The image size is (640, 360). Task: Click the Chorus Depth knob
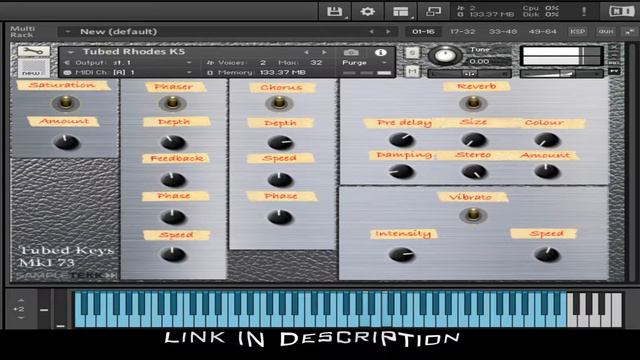280,142
